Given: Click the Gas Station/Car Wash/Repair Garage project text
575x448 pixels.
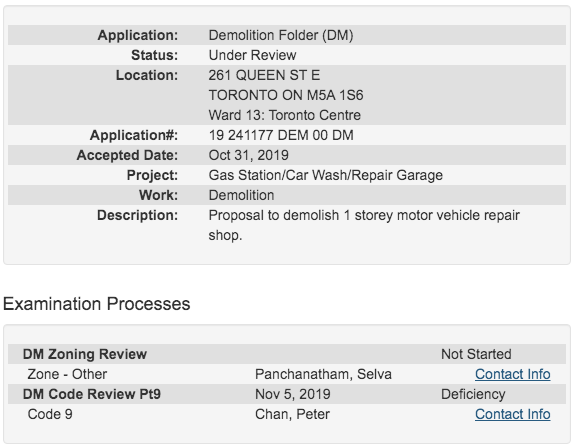Looking at the screenshot, I should (326, 175).
